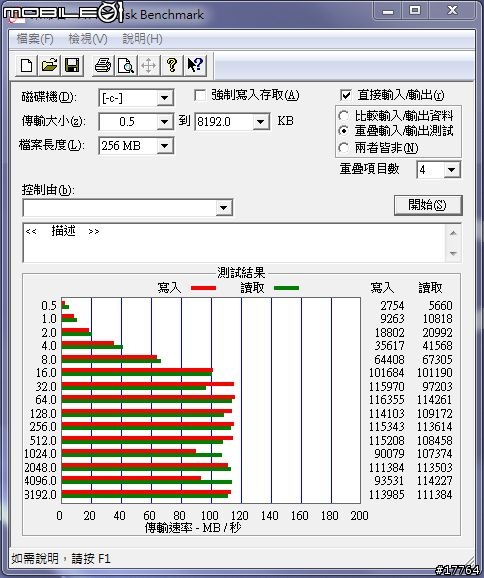Click description box scroll down arrow
The image size is (484, 578).
point(453,253)
